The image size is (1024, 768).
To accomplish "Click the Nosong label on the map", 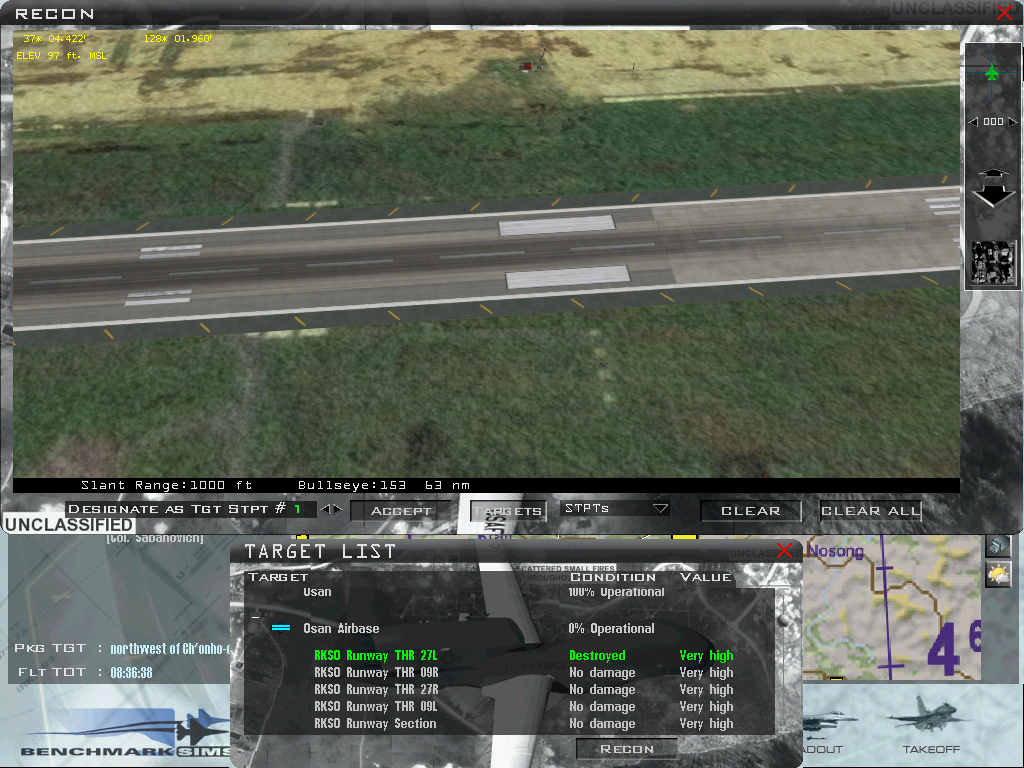I will [835, 551].
